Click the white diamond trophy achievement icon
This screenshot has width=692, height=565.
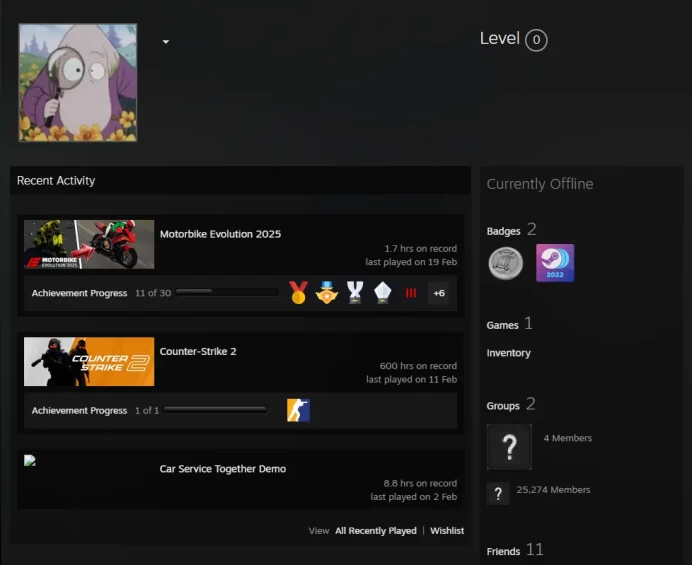pos(383,293)
